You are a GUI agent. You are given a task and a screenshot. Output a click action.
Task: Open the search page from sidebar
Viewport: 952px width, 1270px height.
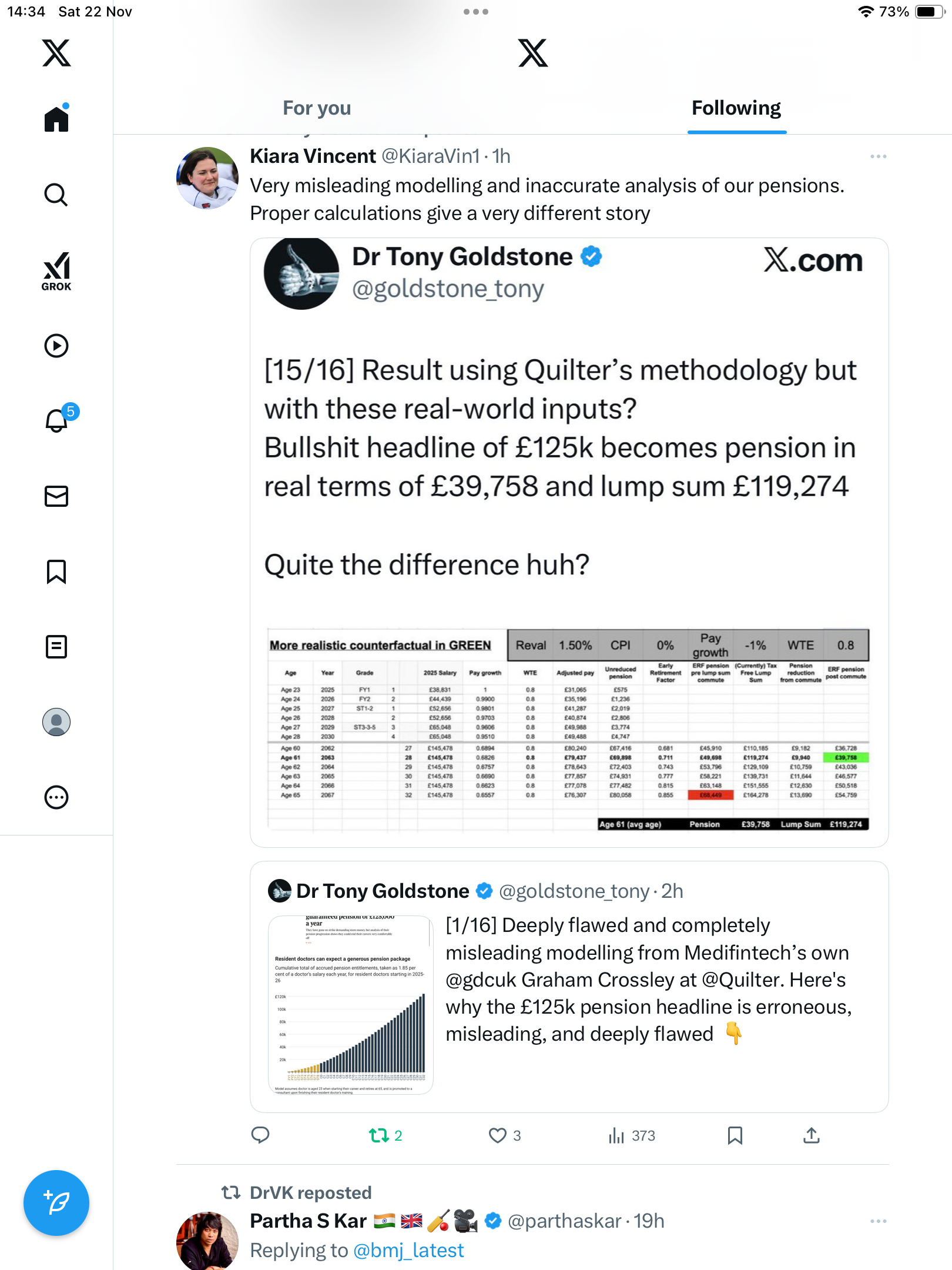56,195
